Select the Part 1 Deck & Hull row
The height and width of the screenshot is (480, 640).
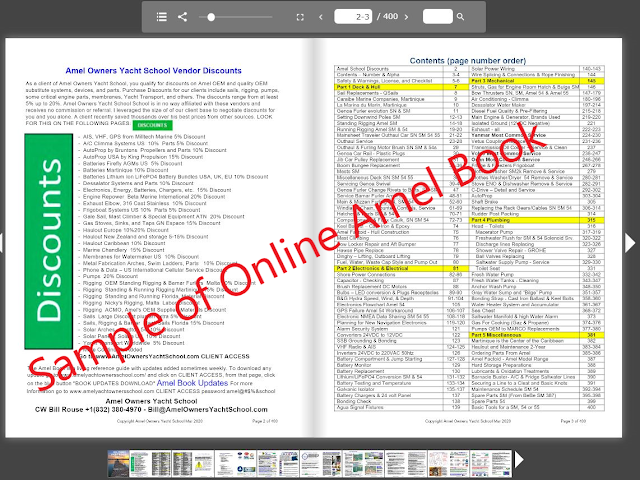[x=402, y=87]
